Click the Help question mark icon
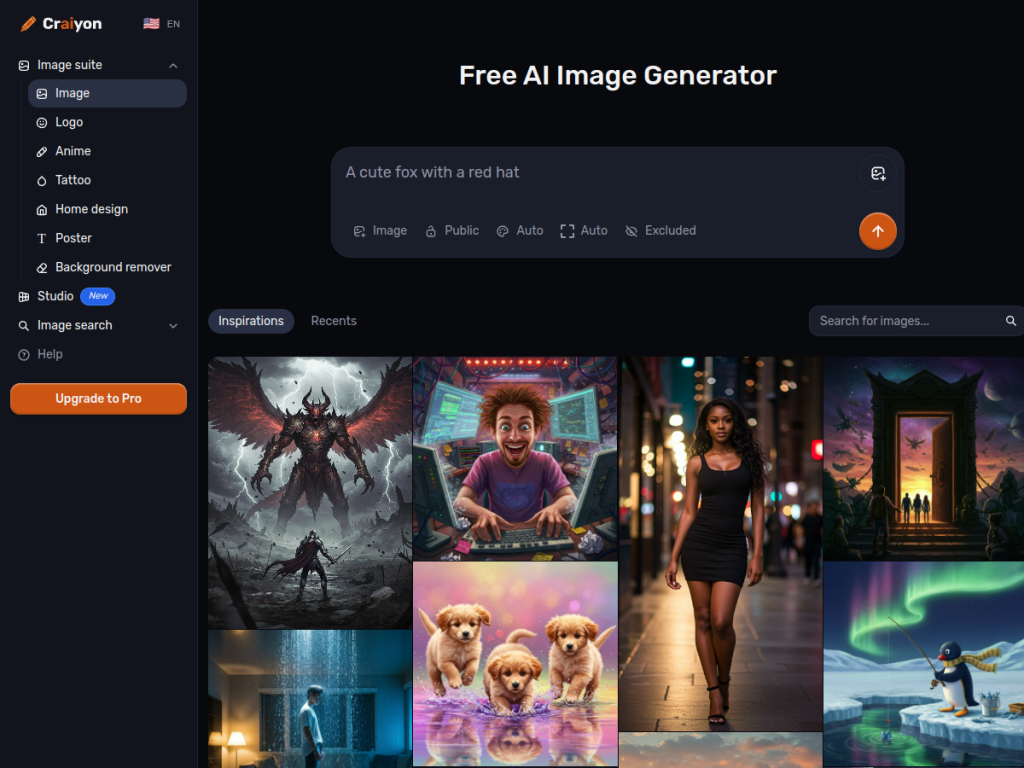The height and width of the screenshot is (768, 1024). pyautogui.click(x=24, y=355)
